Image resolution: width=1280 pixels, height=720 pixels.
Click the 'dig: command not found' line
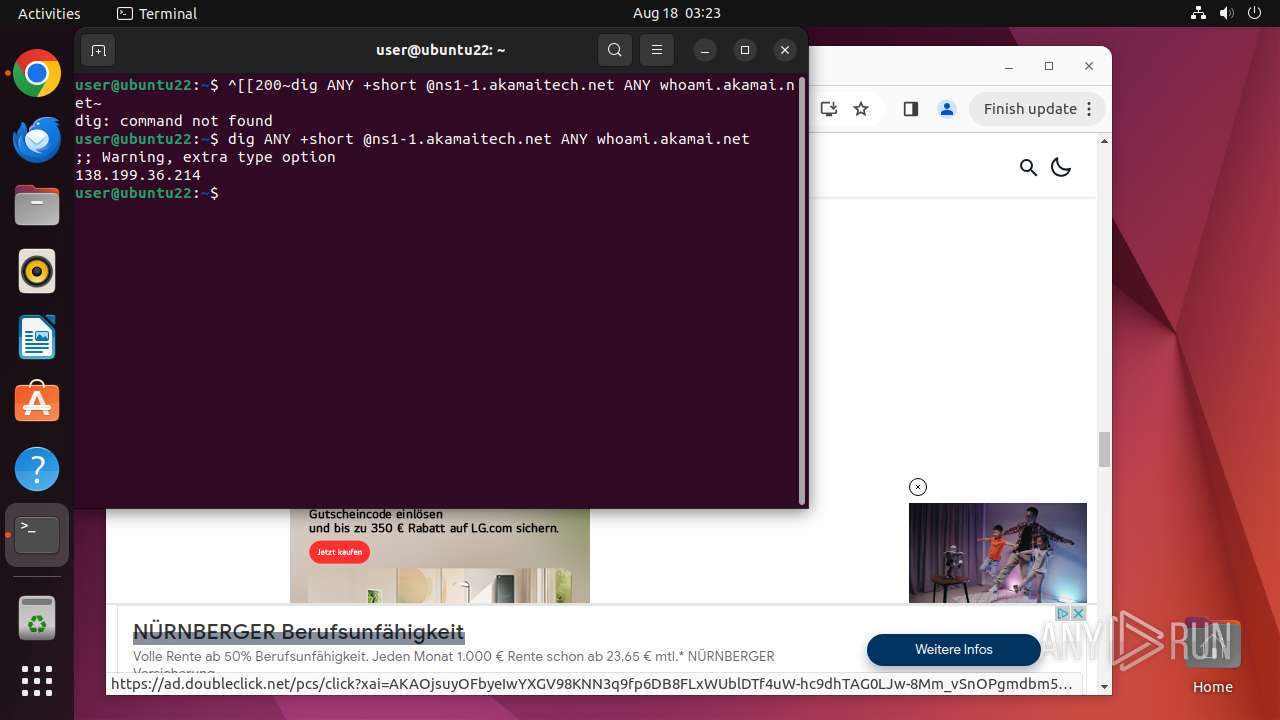pos(174,121)
